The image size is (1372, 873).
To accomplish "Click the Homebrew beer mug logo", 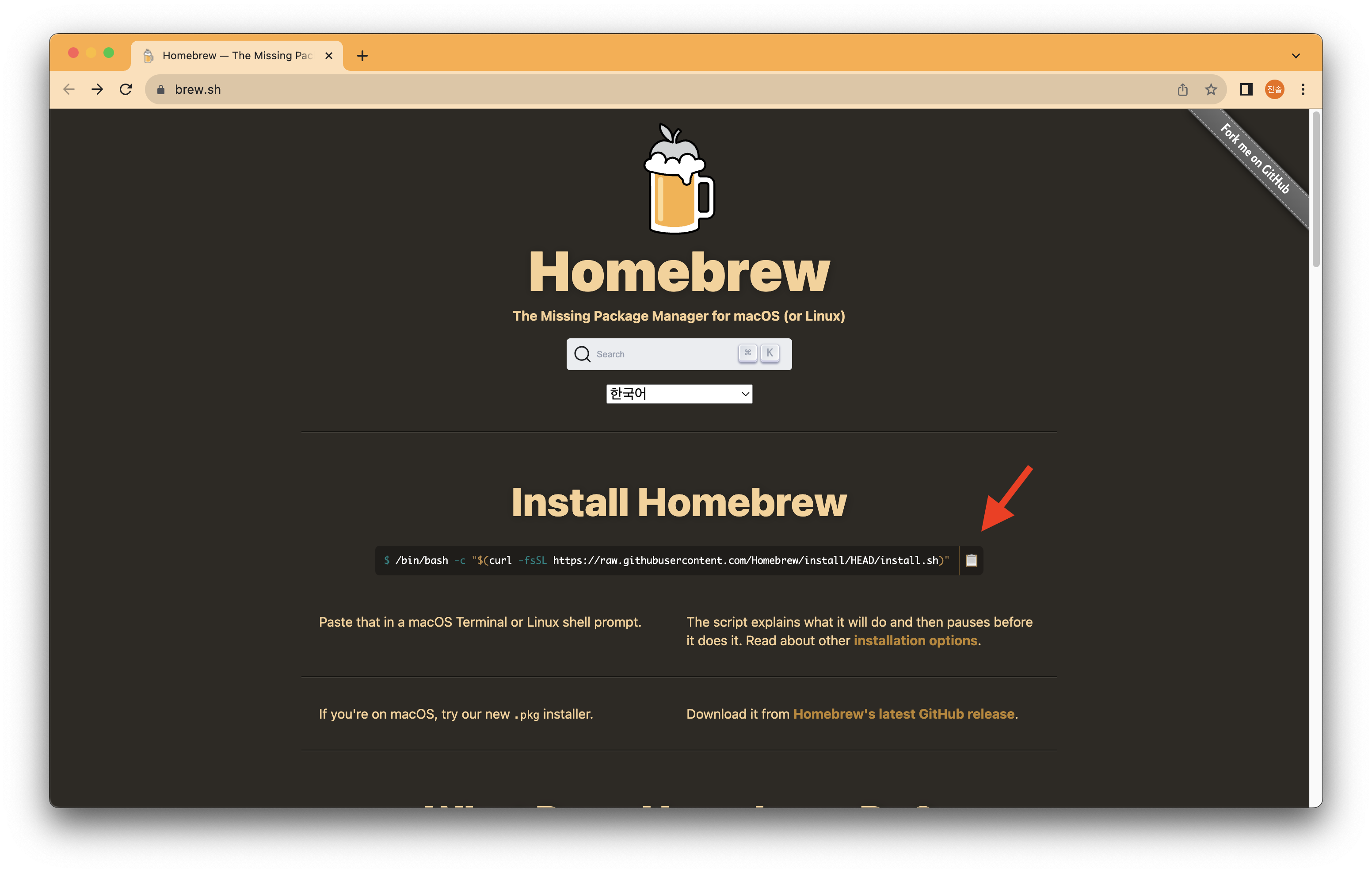I will coord(679,178).
